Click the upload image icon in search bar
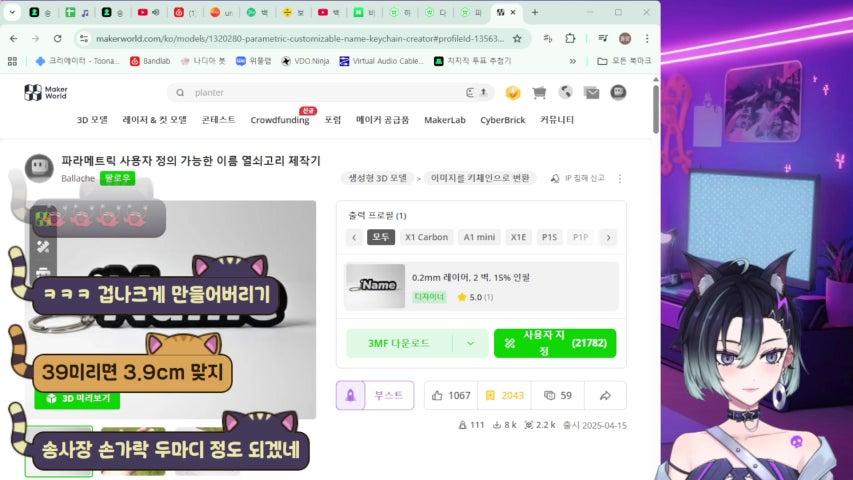Viewport: 853px width, 480px height. tap(483, 93)
